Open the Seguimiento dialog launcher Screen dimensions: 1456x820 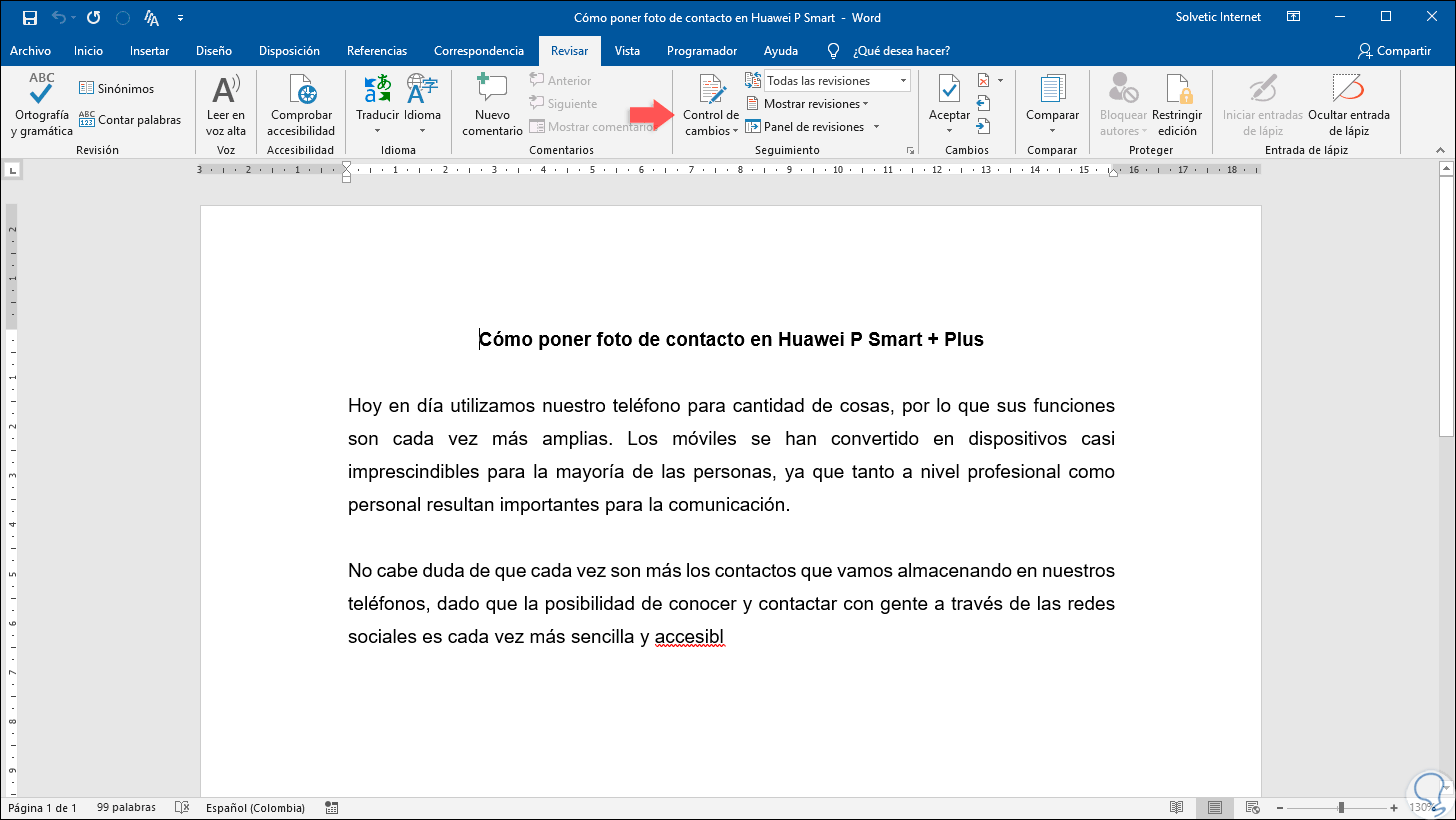tap(910, 150)
